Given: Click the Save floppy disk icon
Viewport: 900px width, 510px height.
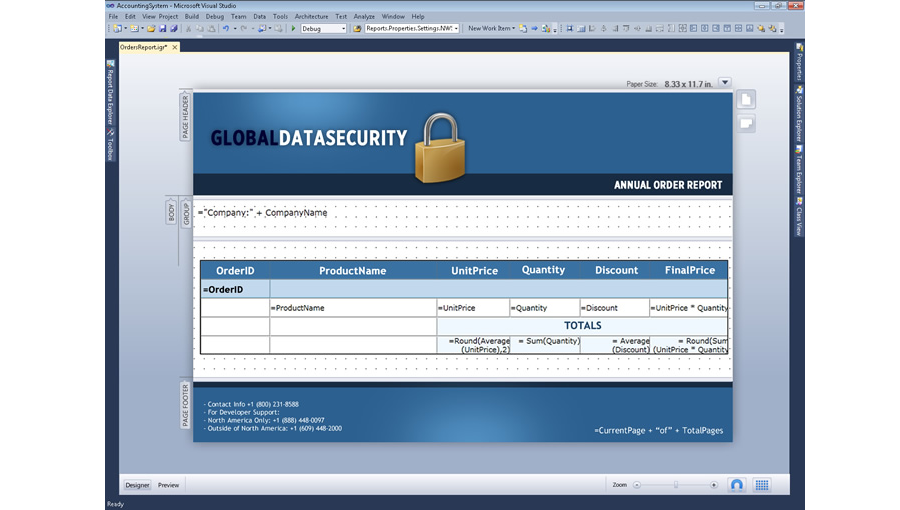Looking at the screenshot, I should pos(162,28).
